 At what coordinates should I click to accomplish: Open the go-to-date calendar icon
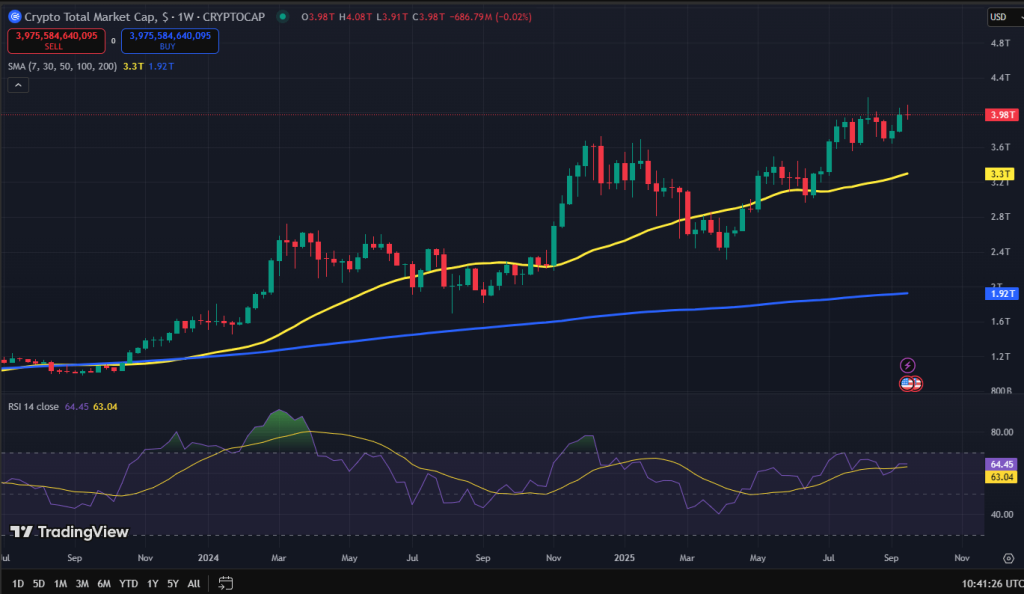click(225, 583)
